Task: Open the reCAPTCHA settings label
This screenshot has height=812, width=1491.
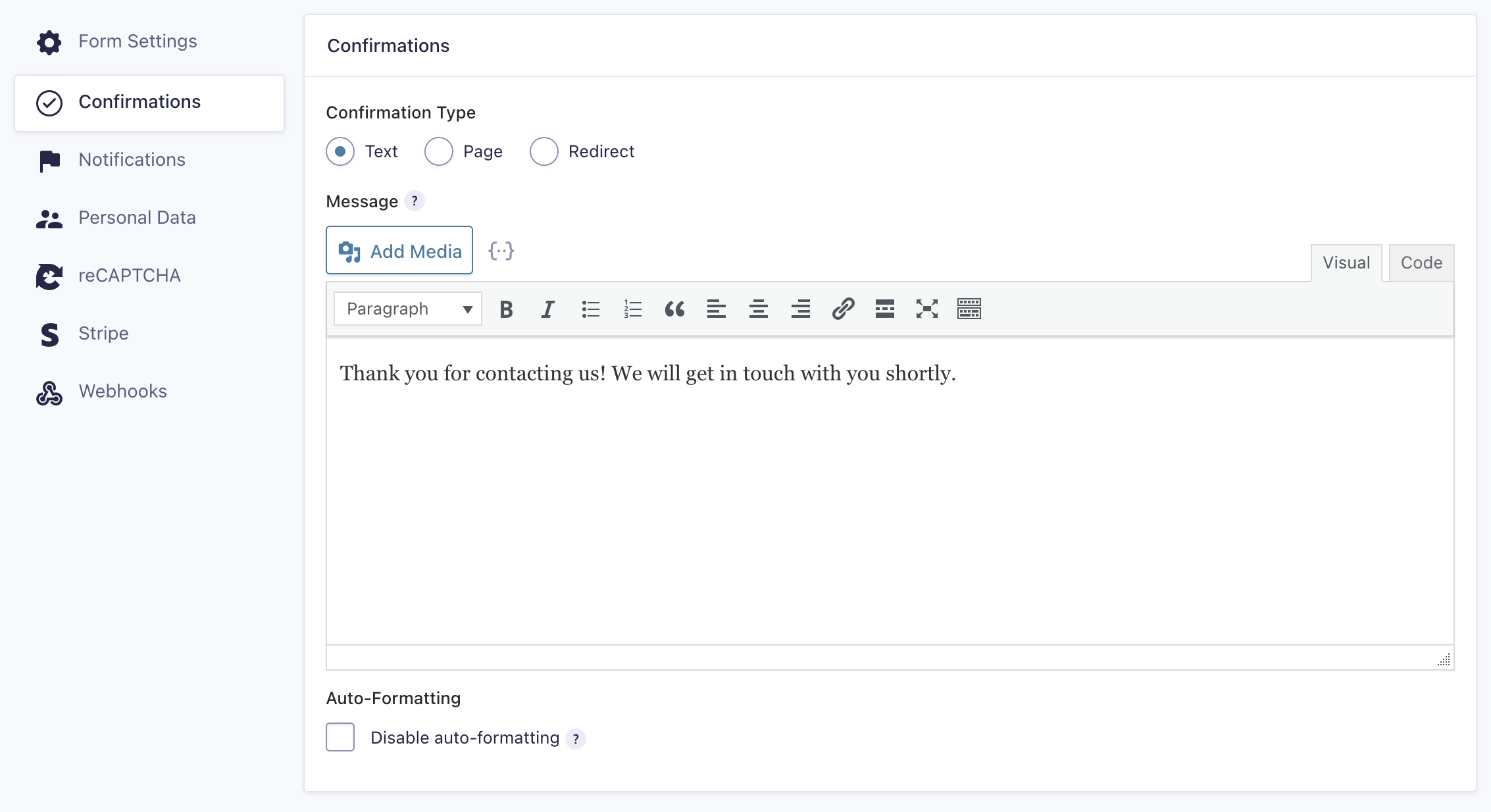Action: 130,275
